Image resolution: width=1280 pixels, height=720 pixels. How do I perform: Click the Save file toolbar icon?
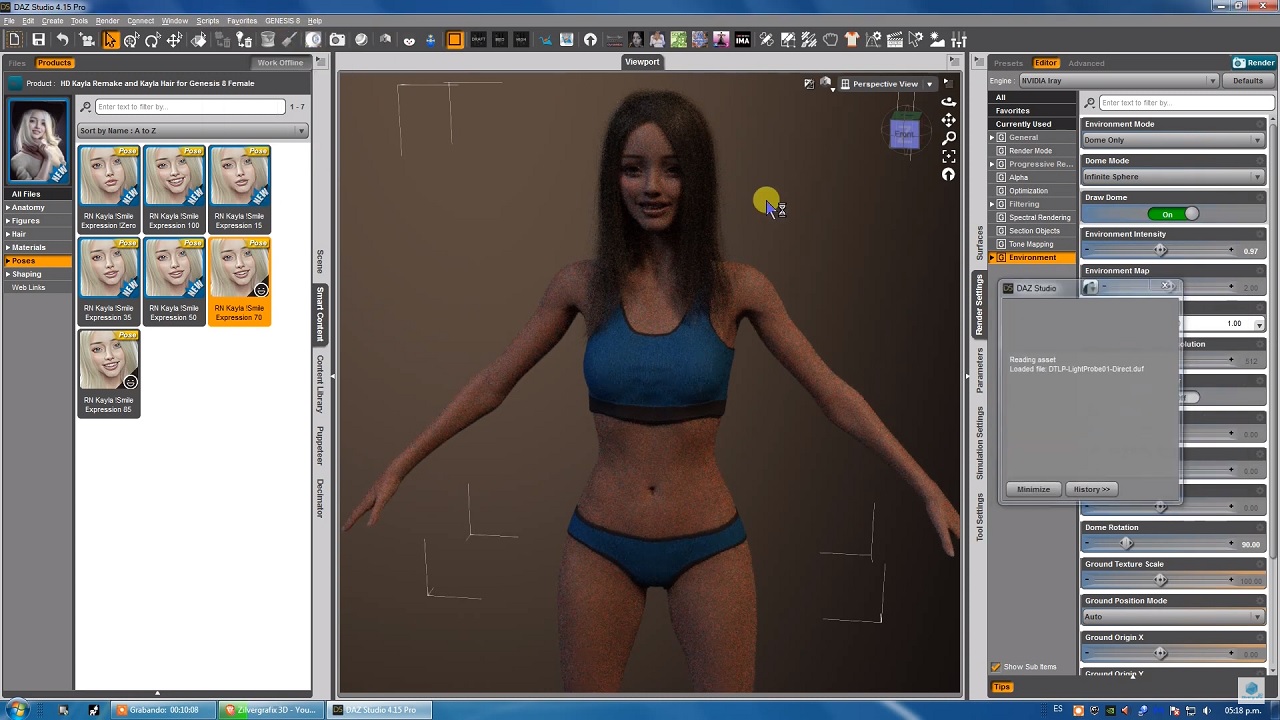[38, 40]
